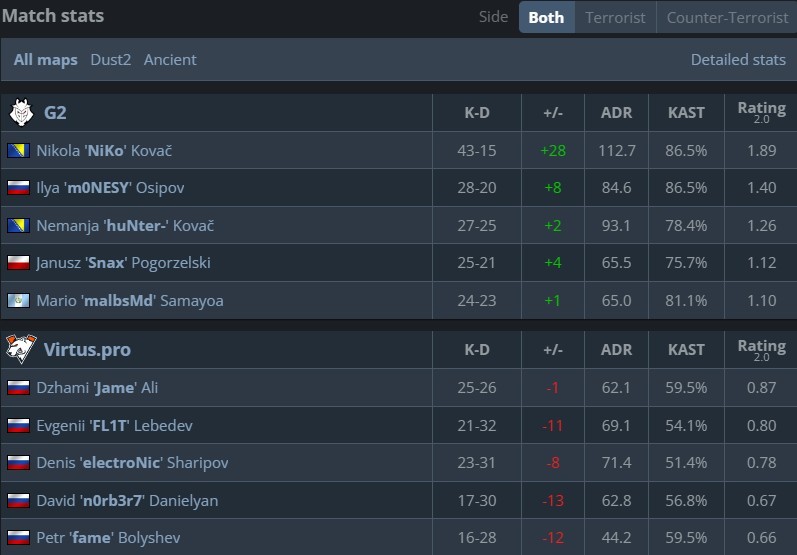Open Nikola 'NiKo' Kovač player profile
The height and width of the screenshot is (555, 797).
tap(105, 151)
